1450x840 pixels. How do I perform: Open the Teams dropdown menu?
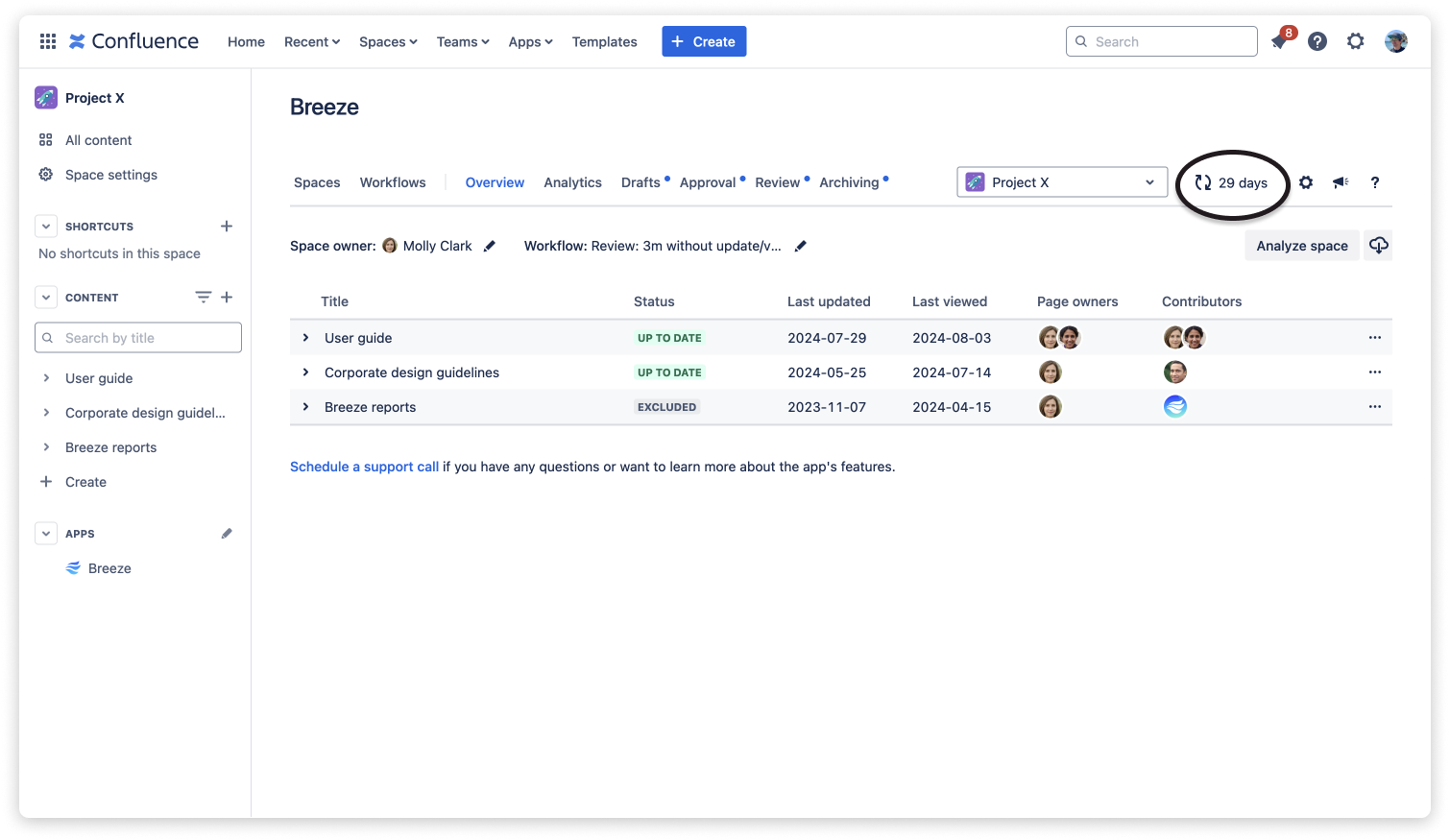coord(463,41)
